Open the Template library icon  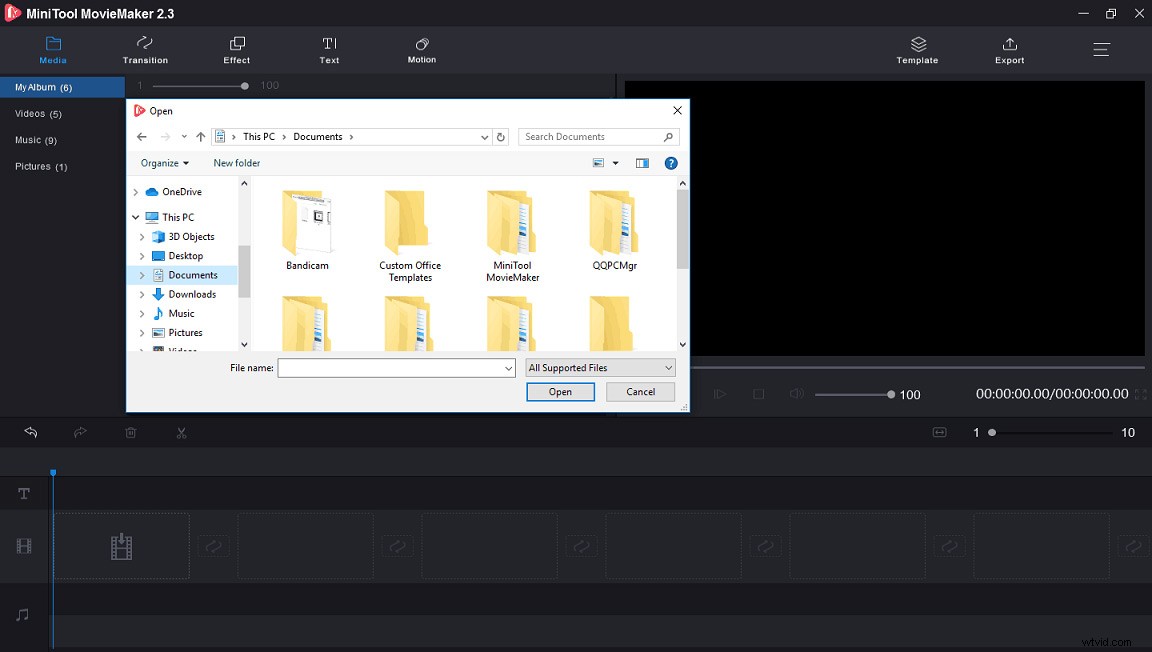coord(917,45)
